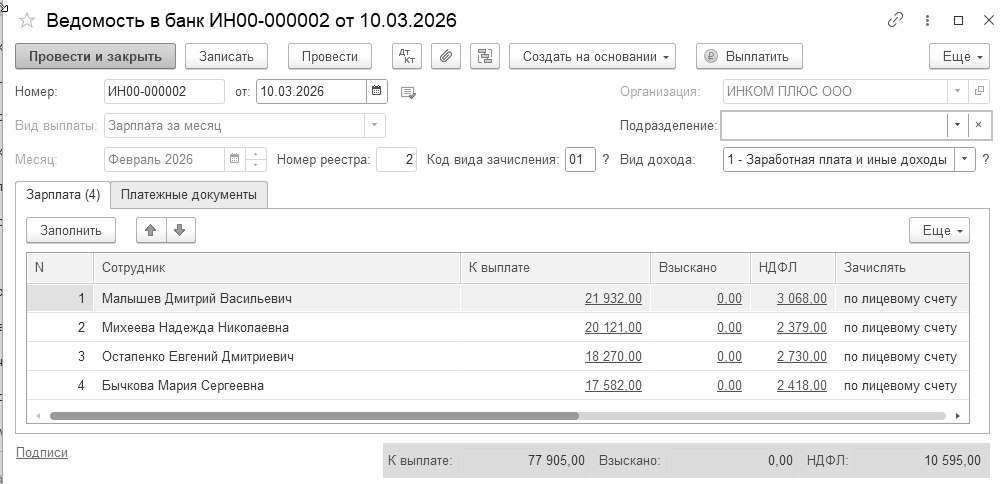Open the Подразделение dropdown list
1001x484 pixels.
point(957,125)
